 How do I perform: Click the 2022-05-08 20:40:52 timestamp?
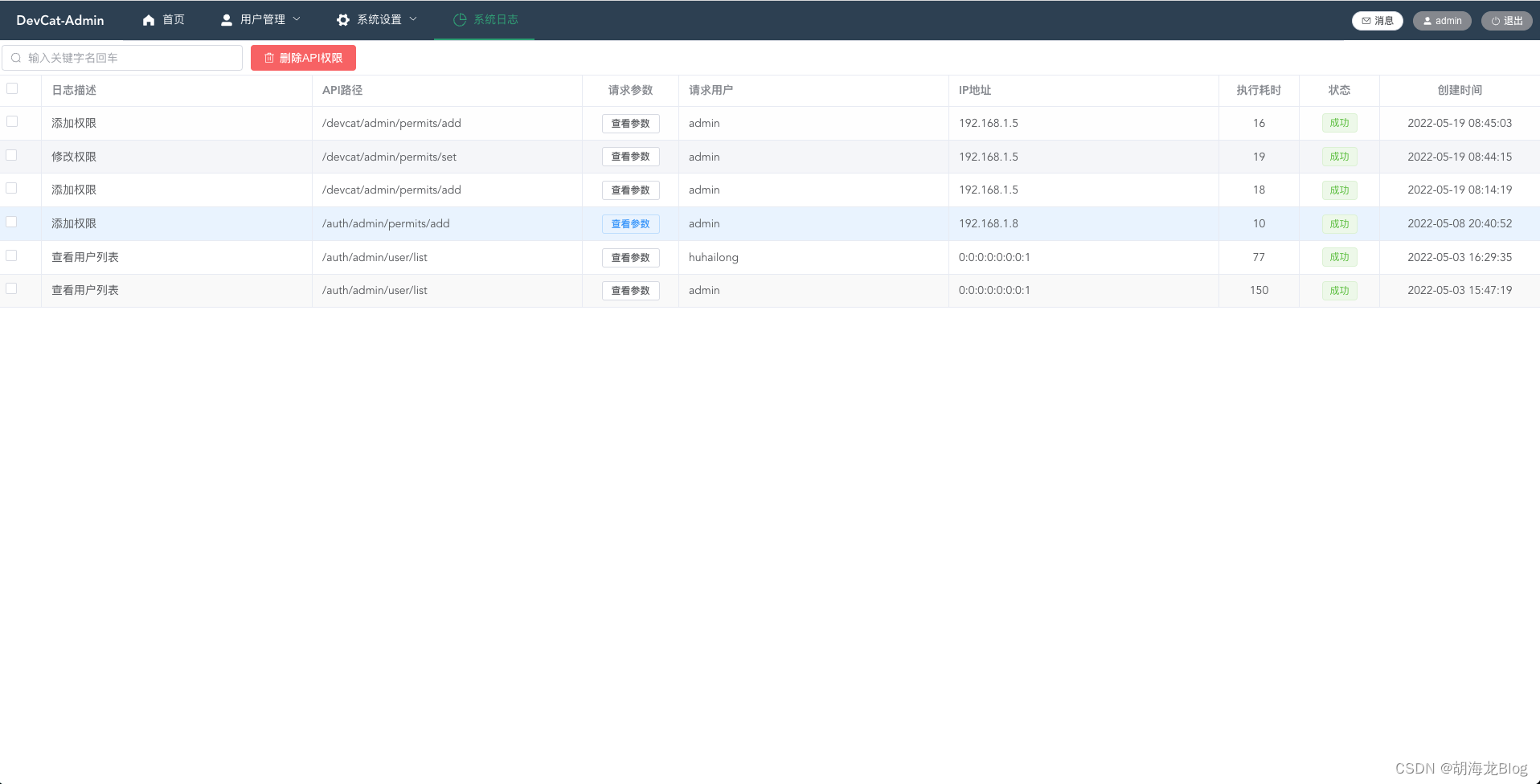click(x=1460, y=223)
